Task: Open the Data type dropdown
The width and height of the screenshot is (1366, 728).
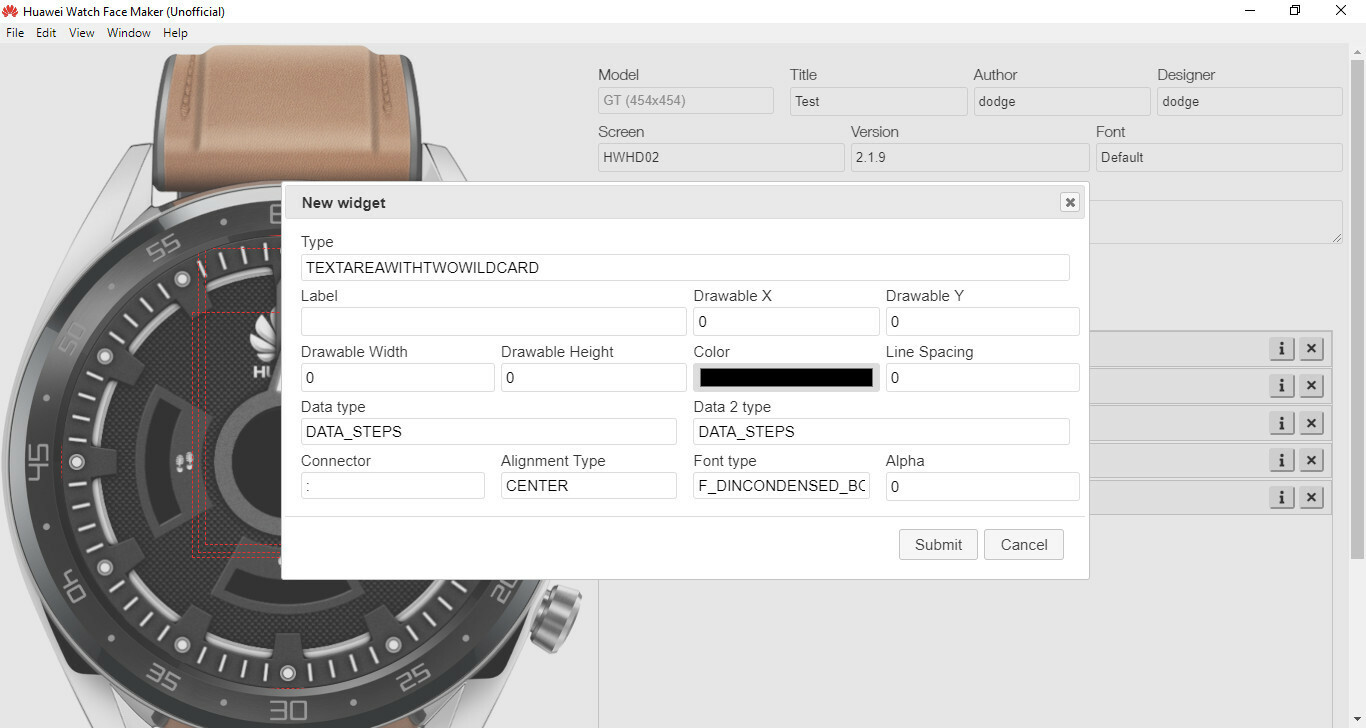Action: pos(489,432)
